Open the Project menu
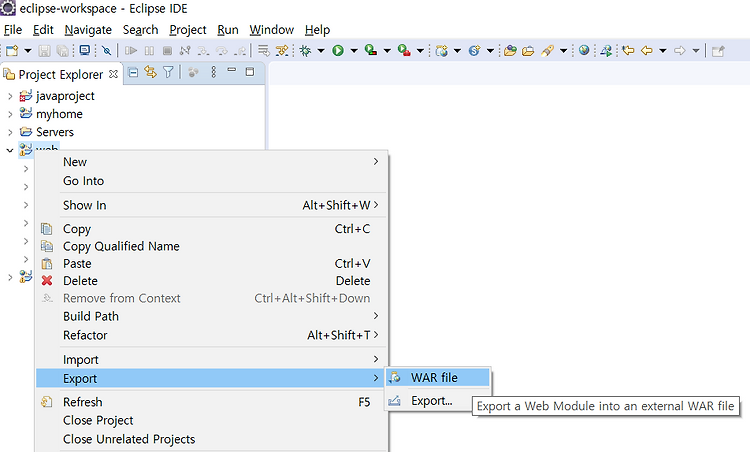This screenshot has height=452, width=750. click(x=188, y=30)
